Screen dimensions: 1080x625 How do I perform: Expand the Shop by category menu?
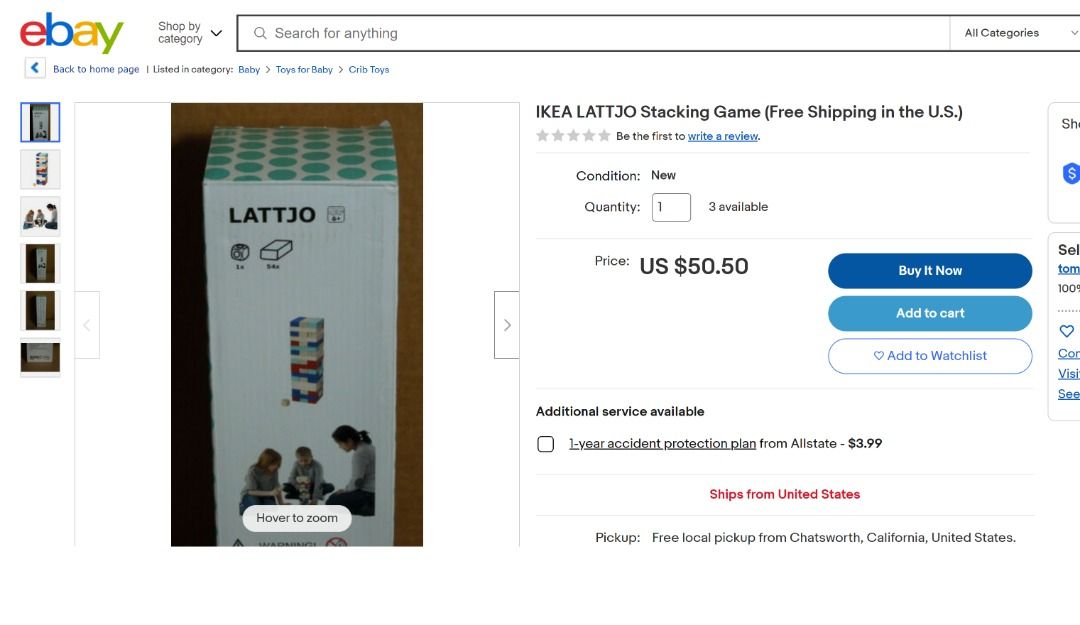point(182,31)
